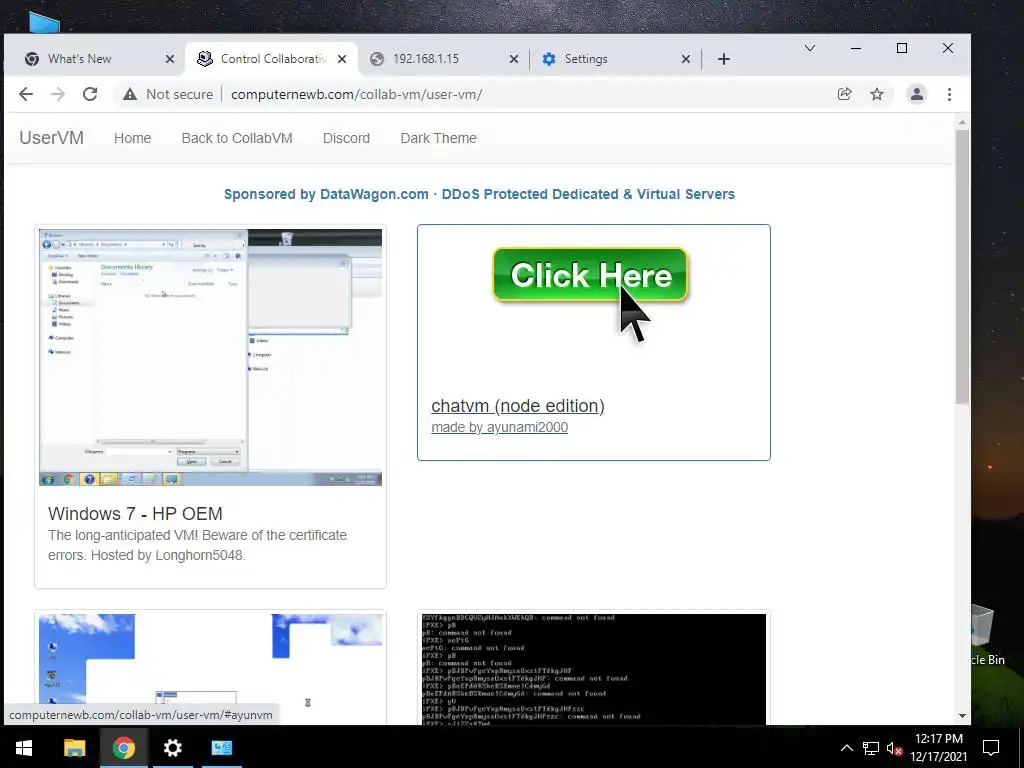
Task: Open the tab search dropdown arrow
Action: [x=810, y=48]
